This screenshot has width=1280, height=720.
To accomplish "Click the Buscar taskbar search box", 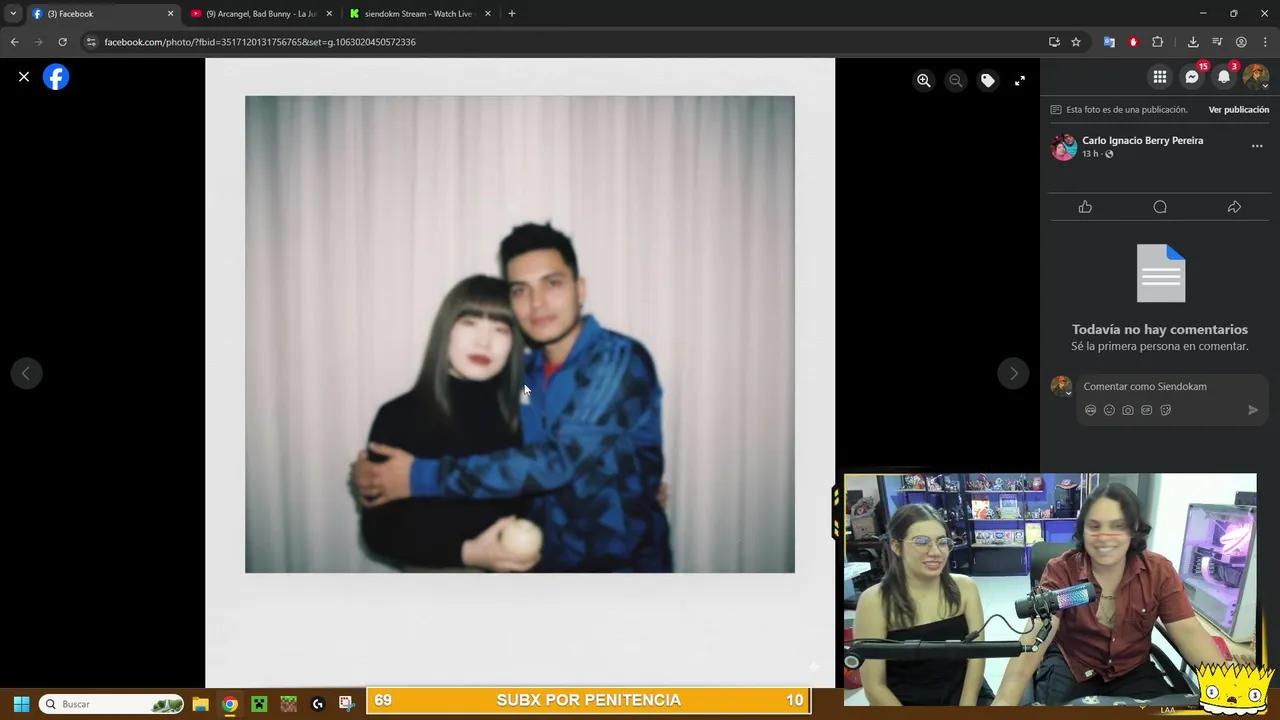I will pyautogui.click(x=112, y=704).
